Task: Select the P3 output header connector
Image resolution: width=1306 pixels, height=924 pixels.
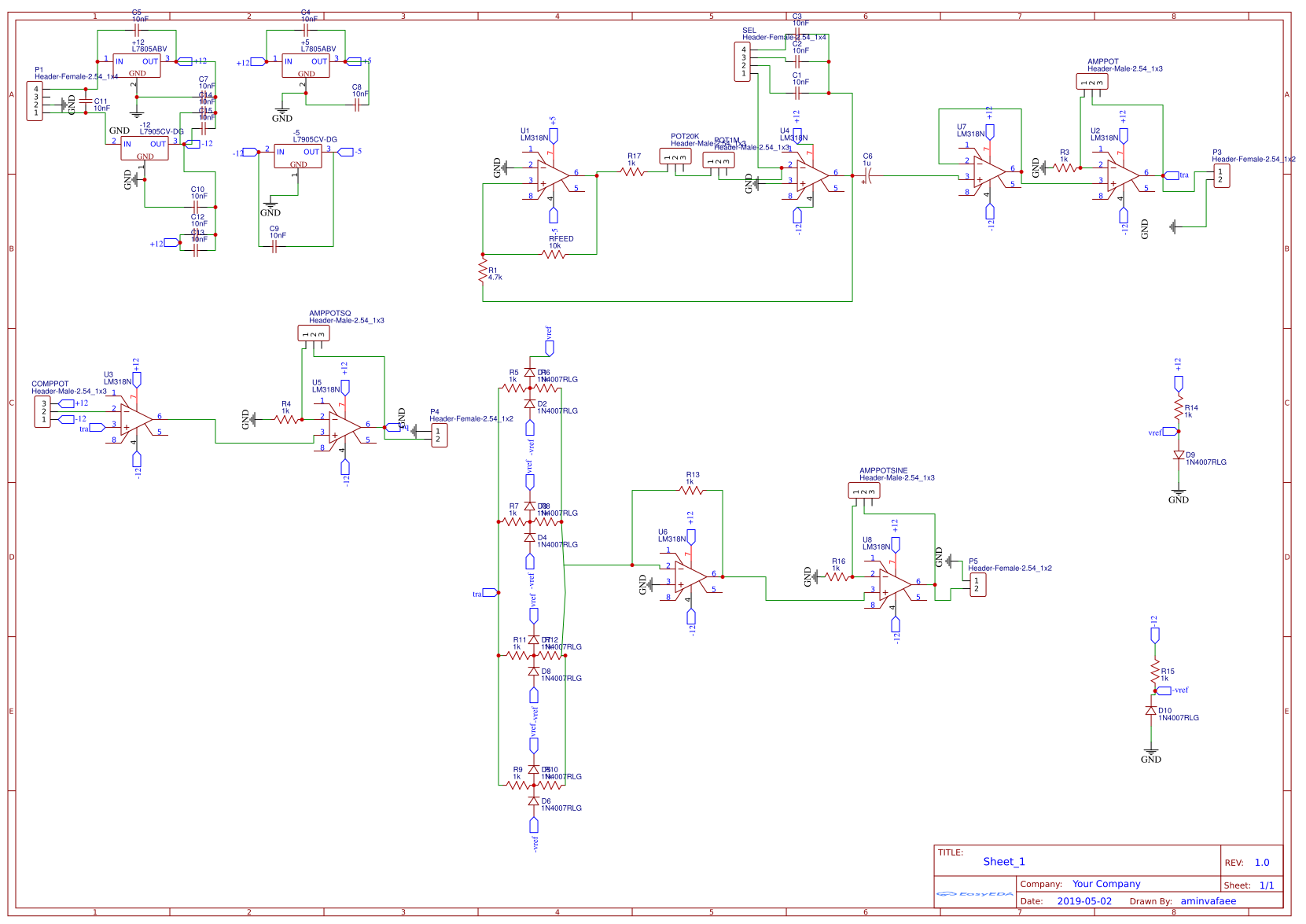Action: coord(1221,176)
